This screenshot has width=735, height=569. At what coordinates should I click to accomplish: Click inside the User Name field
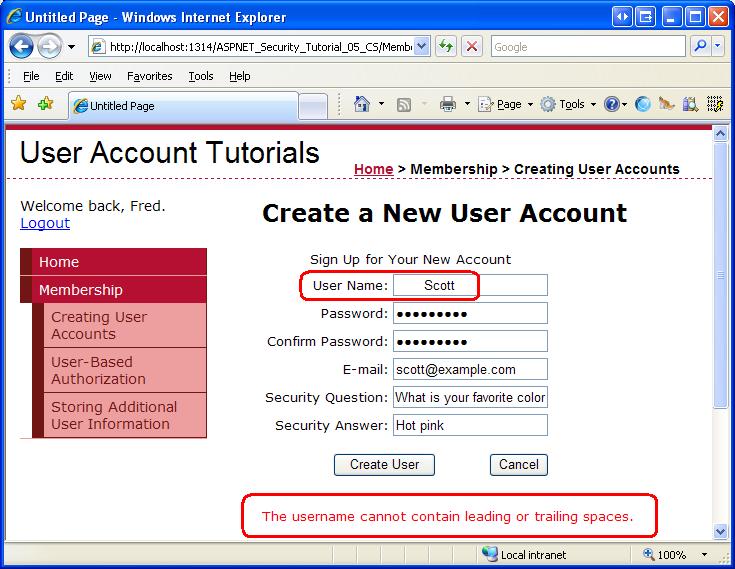[x=470, y=285]
